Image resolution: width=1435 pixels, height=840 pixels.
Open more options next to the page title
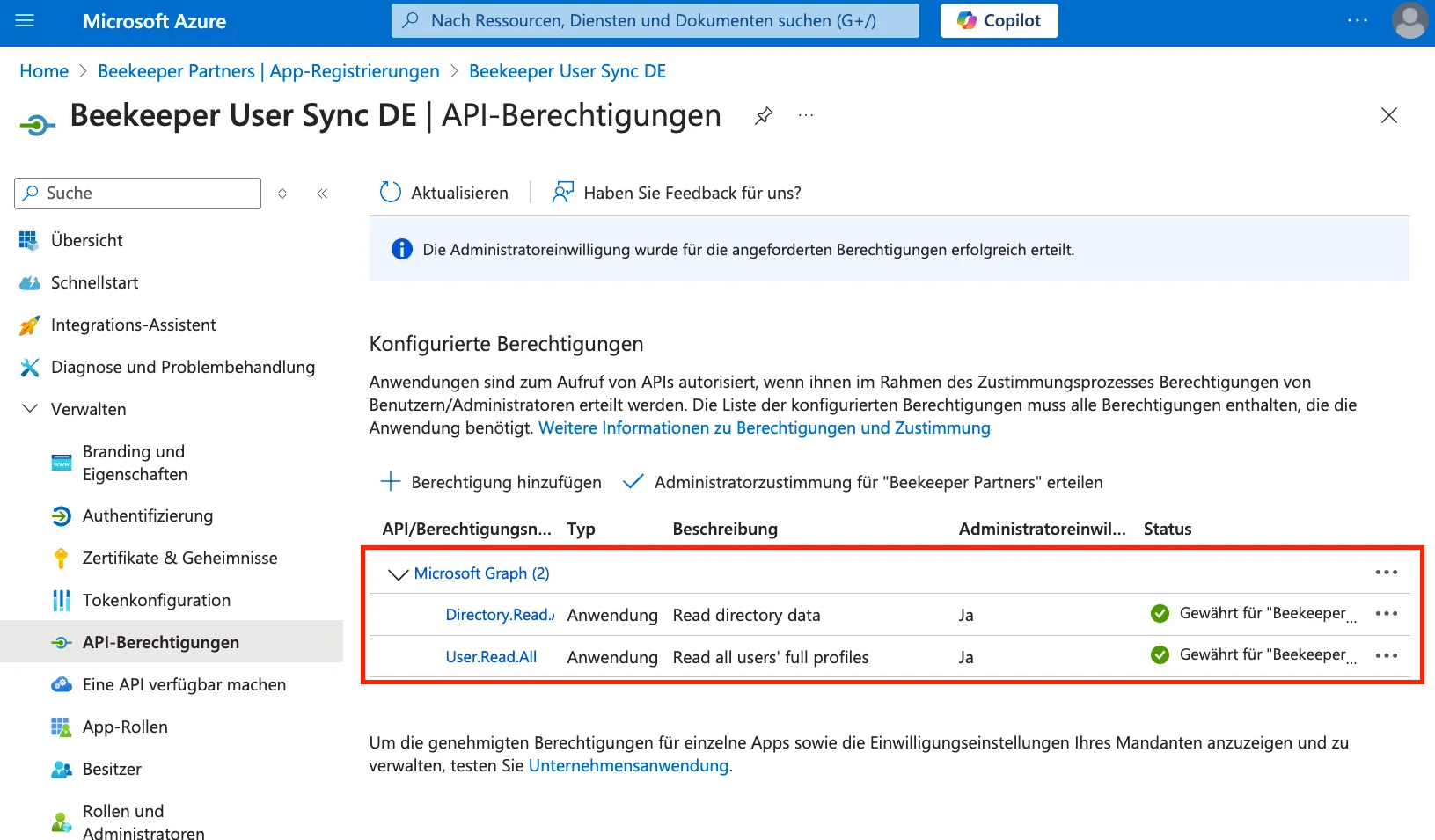pyautogui.click(x=806, y=115)
